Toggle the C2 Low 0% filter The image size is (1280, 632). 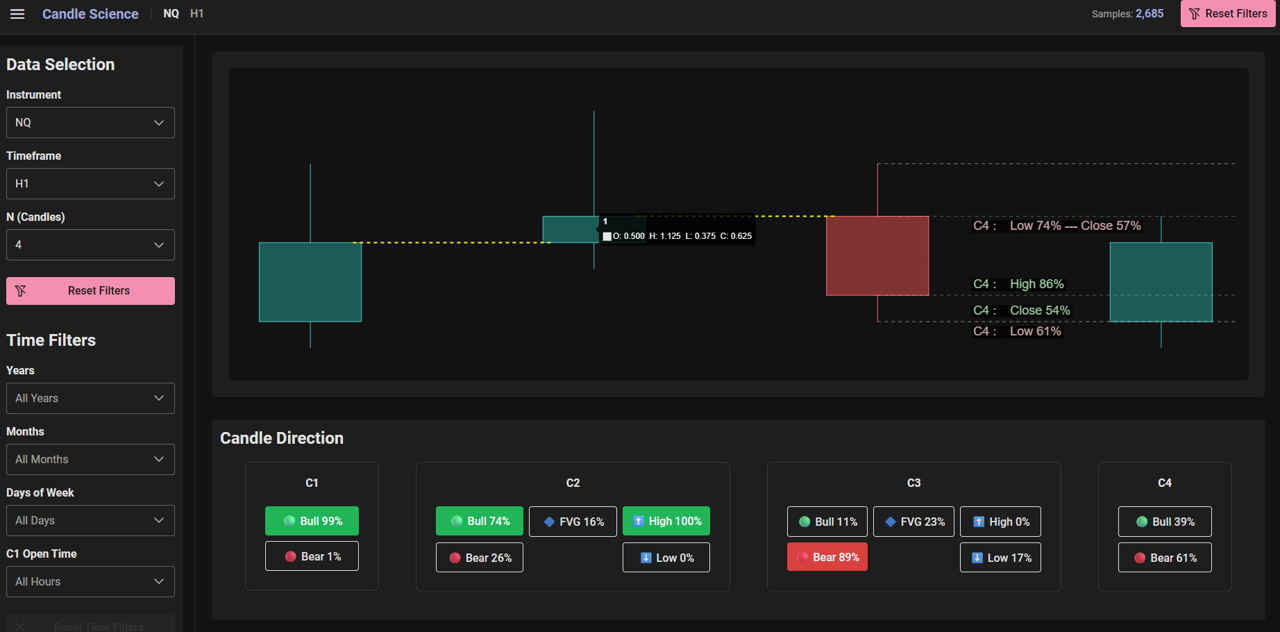[666, 558]
